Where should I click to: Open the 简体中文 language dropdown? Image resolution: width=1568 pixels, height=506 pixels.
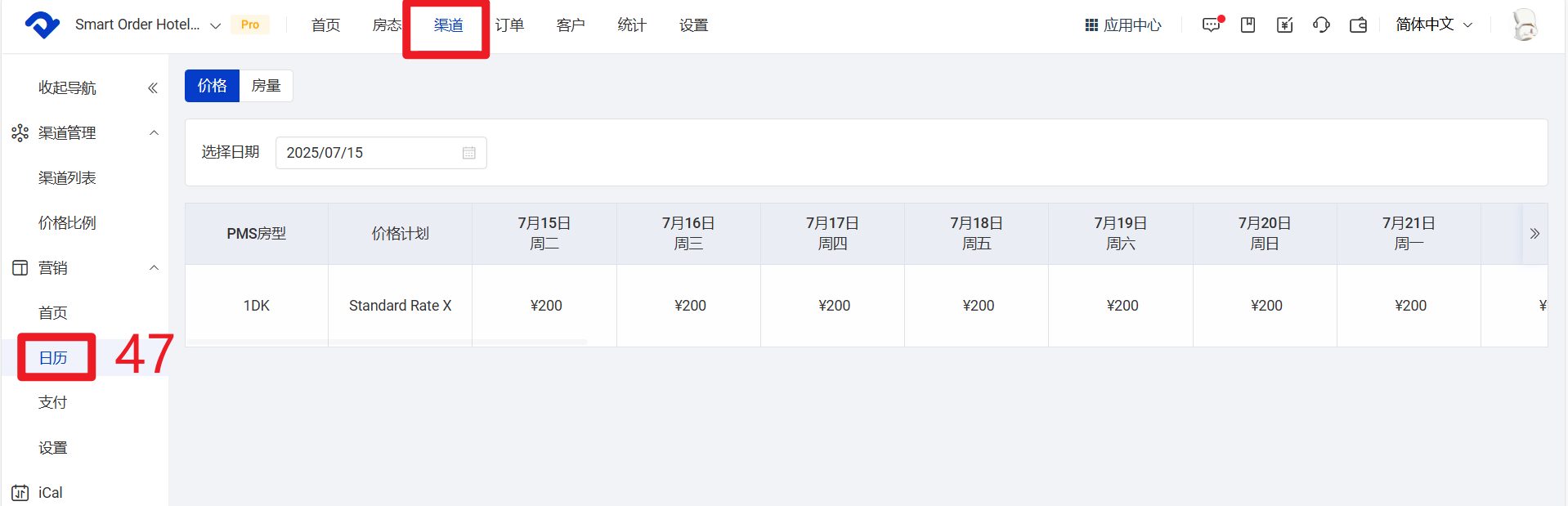pyautogui.click(x=1433, y=25)
